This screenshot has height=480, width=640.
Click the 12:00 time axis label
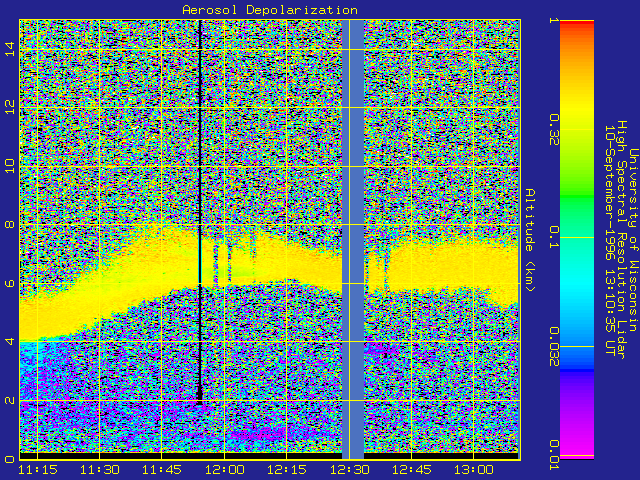pos(224,470)
